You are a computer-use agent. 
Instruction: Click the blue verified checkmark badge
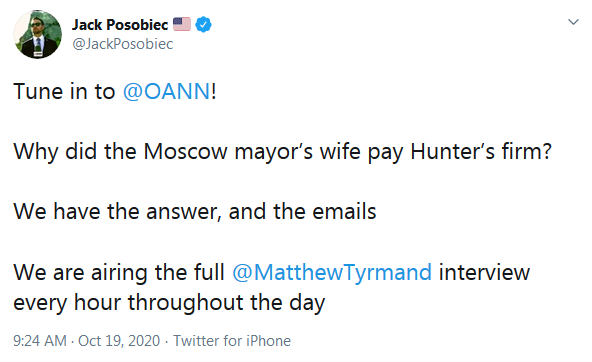pyautogui.click(x=204, y=25)
